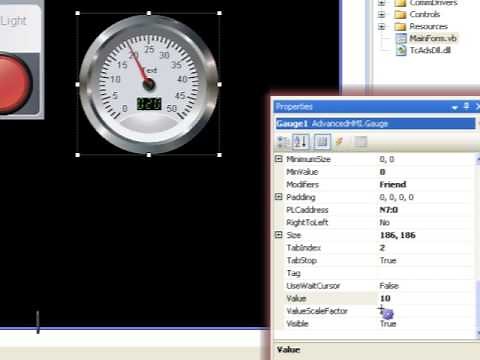Expand the Controls folder node

(x=382, y=14)
